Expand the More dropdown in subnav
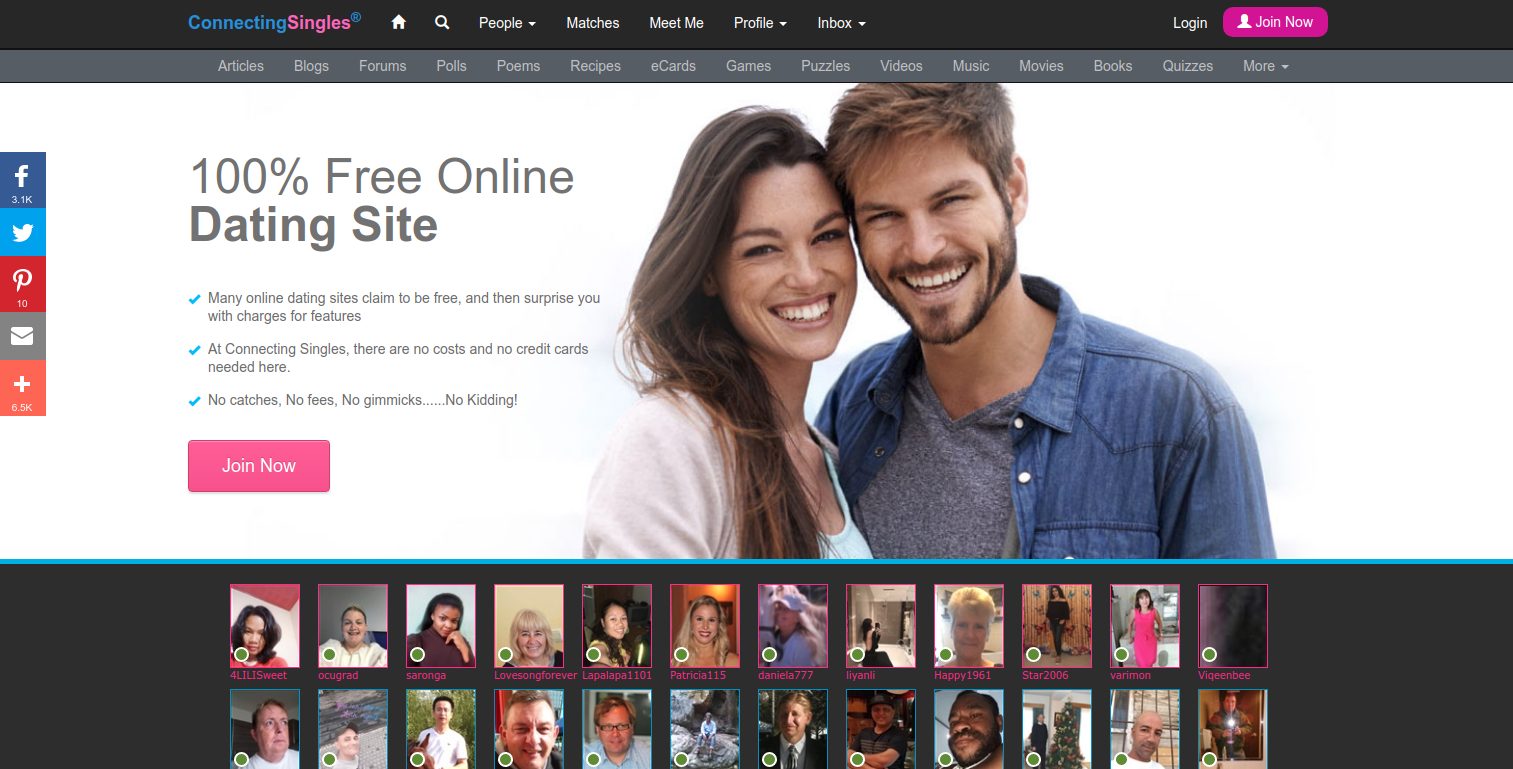The width and height of the screenshot is (1513, 769). [1265, 66]
